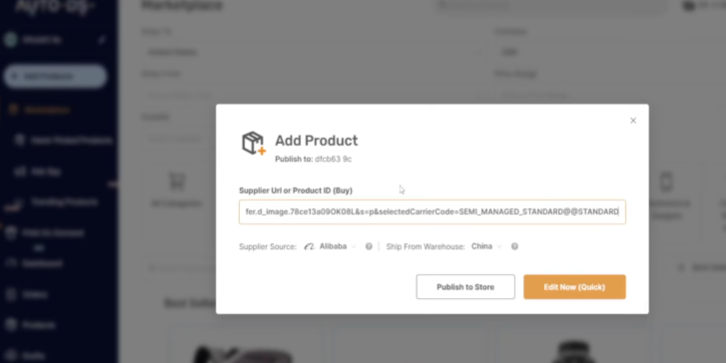Show help for Ship From Warehouse
726x363 pixels.
click(514, 247)
